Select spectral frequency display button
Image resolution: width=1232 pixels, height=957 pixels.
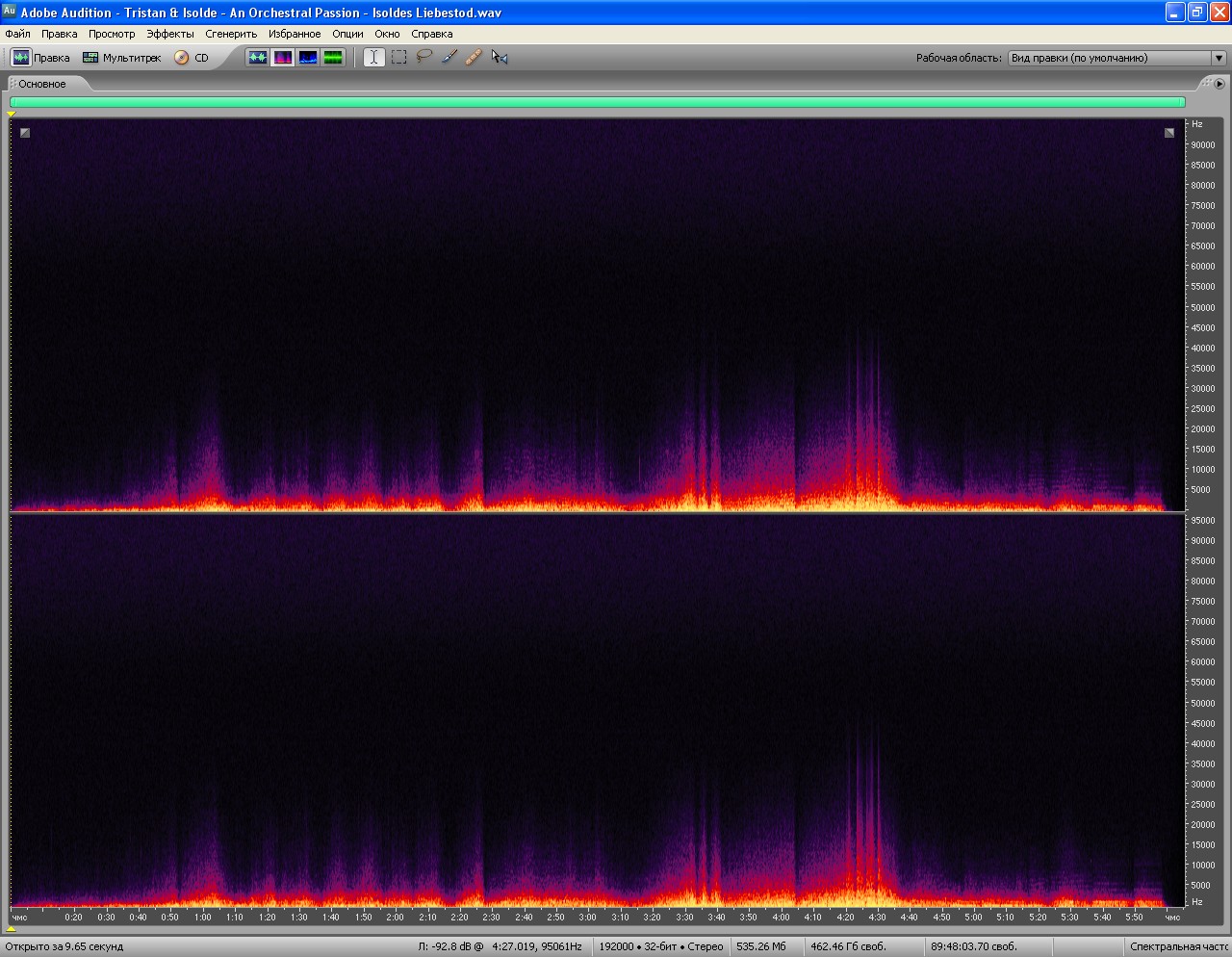(283, 58)
